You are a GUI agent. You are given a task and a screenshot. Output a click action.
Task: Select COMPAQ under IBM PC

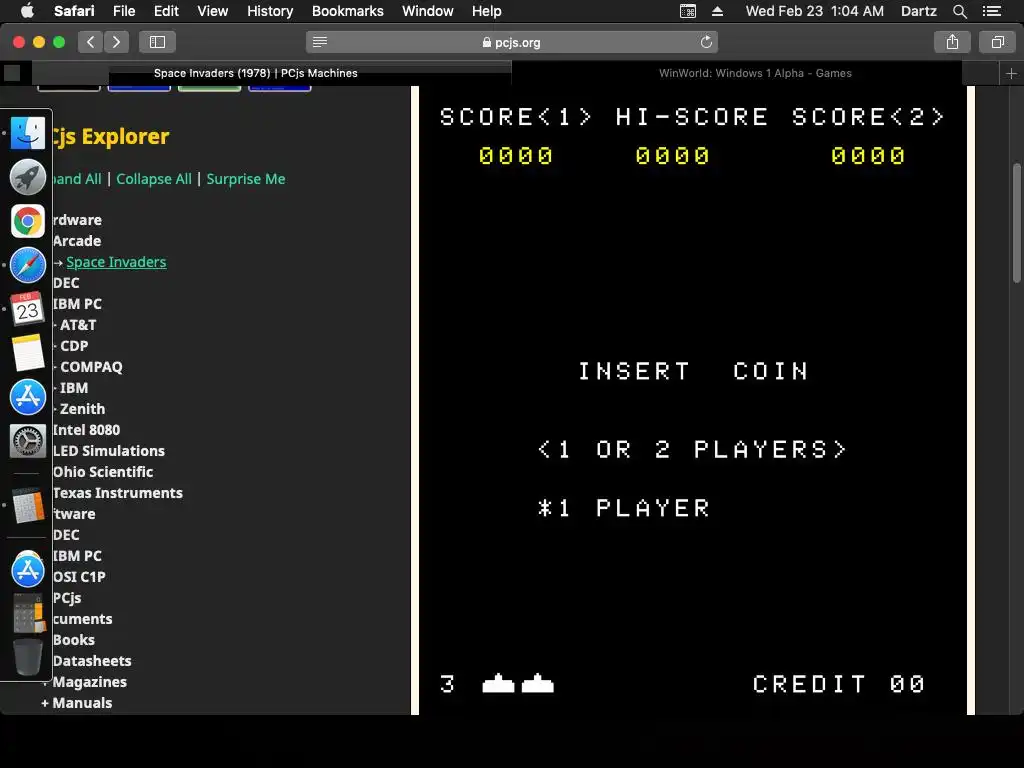tap(91, 367)
